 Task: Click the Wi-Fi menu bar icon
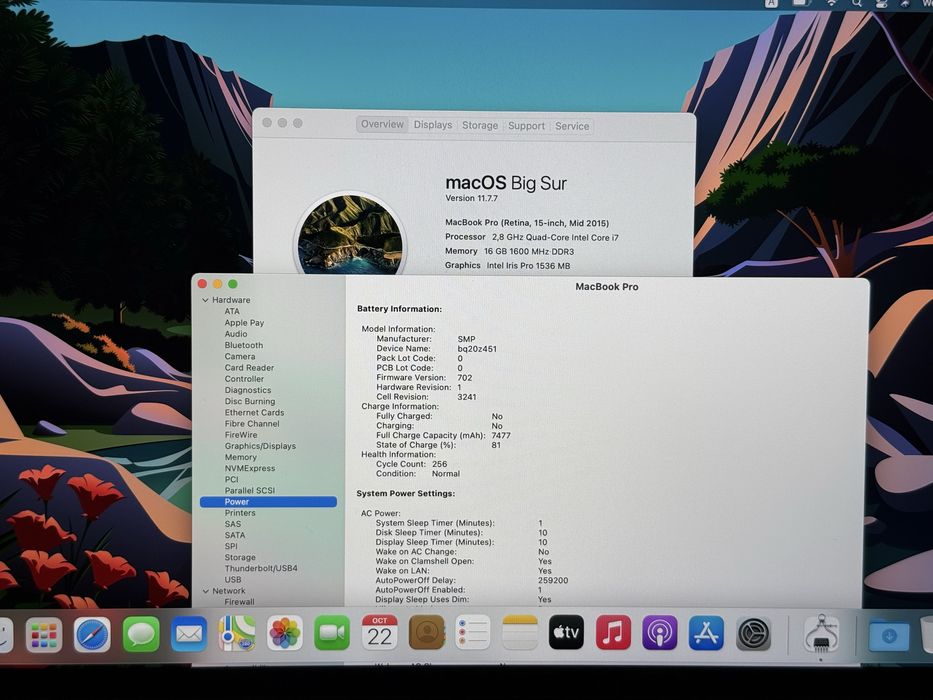831,3
